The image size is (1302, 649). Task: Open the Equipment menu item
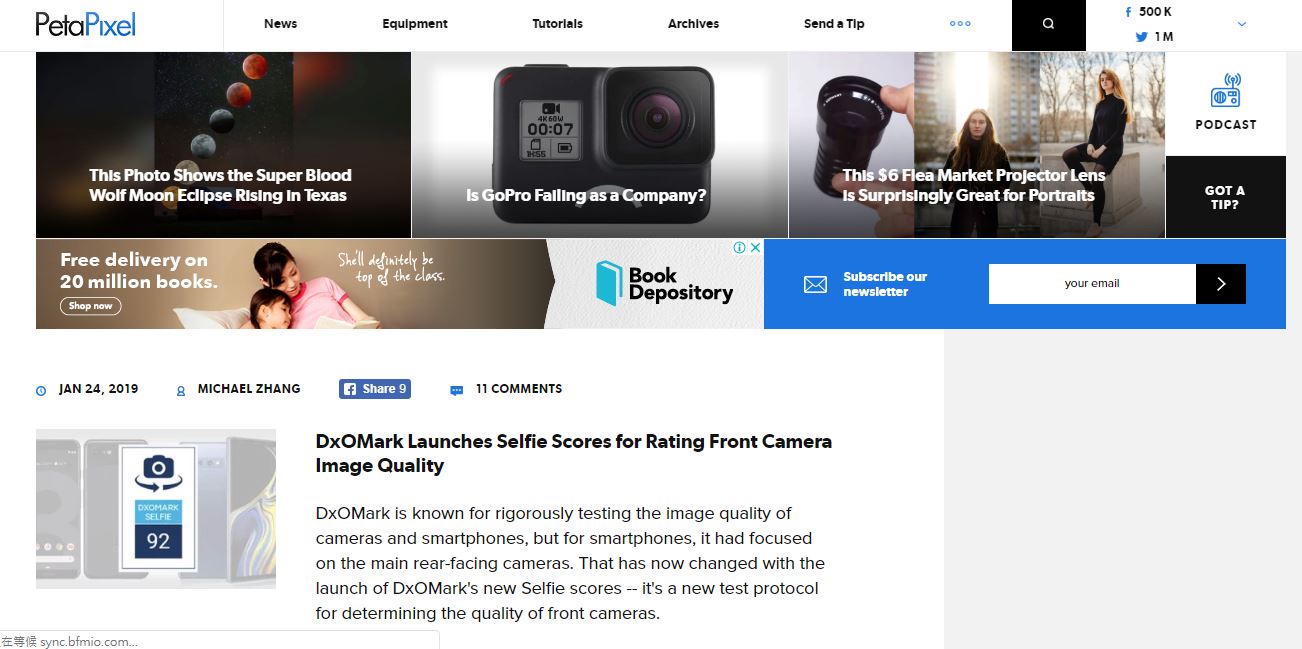(x=415, y=24)
